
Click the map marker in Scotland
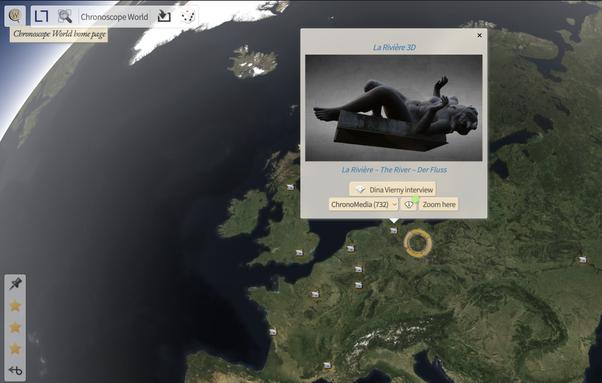290,187
